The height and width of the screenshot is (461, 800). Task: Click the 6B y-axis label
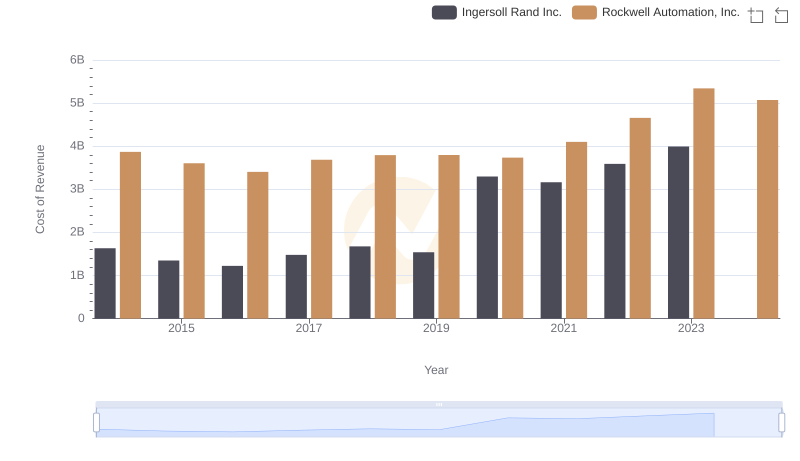[x=77, y=60]
